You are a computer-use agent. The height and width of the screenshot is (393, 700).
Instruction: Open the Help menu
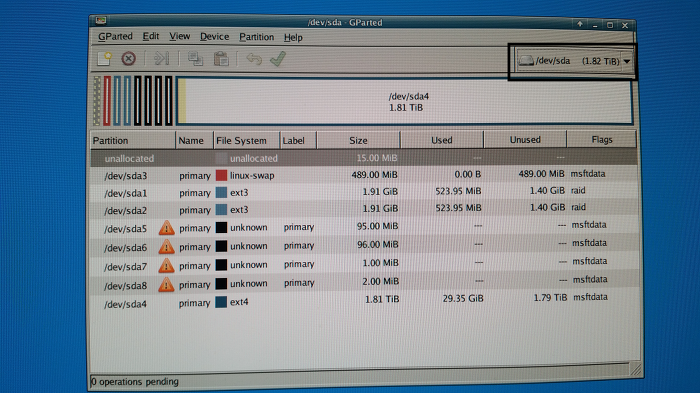293,38
